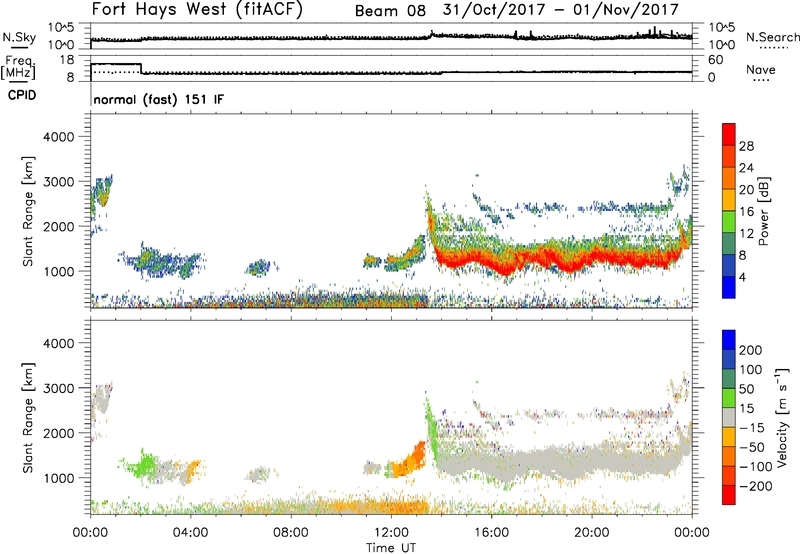Viewport: 800px width, 554px height.
Task: Click the 200 label on the velocity color bar
Action: click(x=751, y=350)
